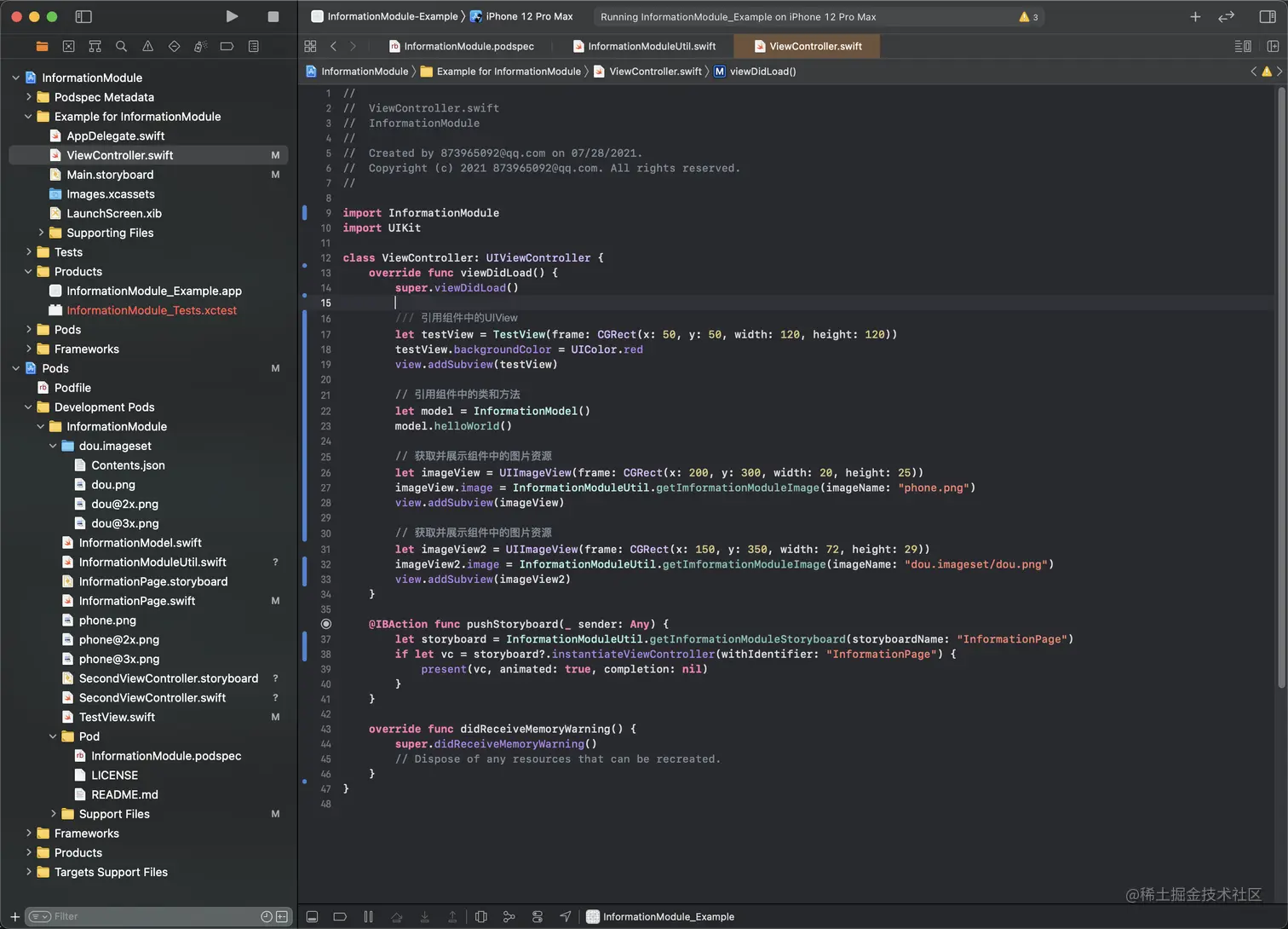Pause program execution
1288x929 pixels.
pos(368,917)
